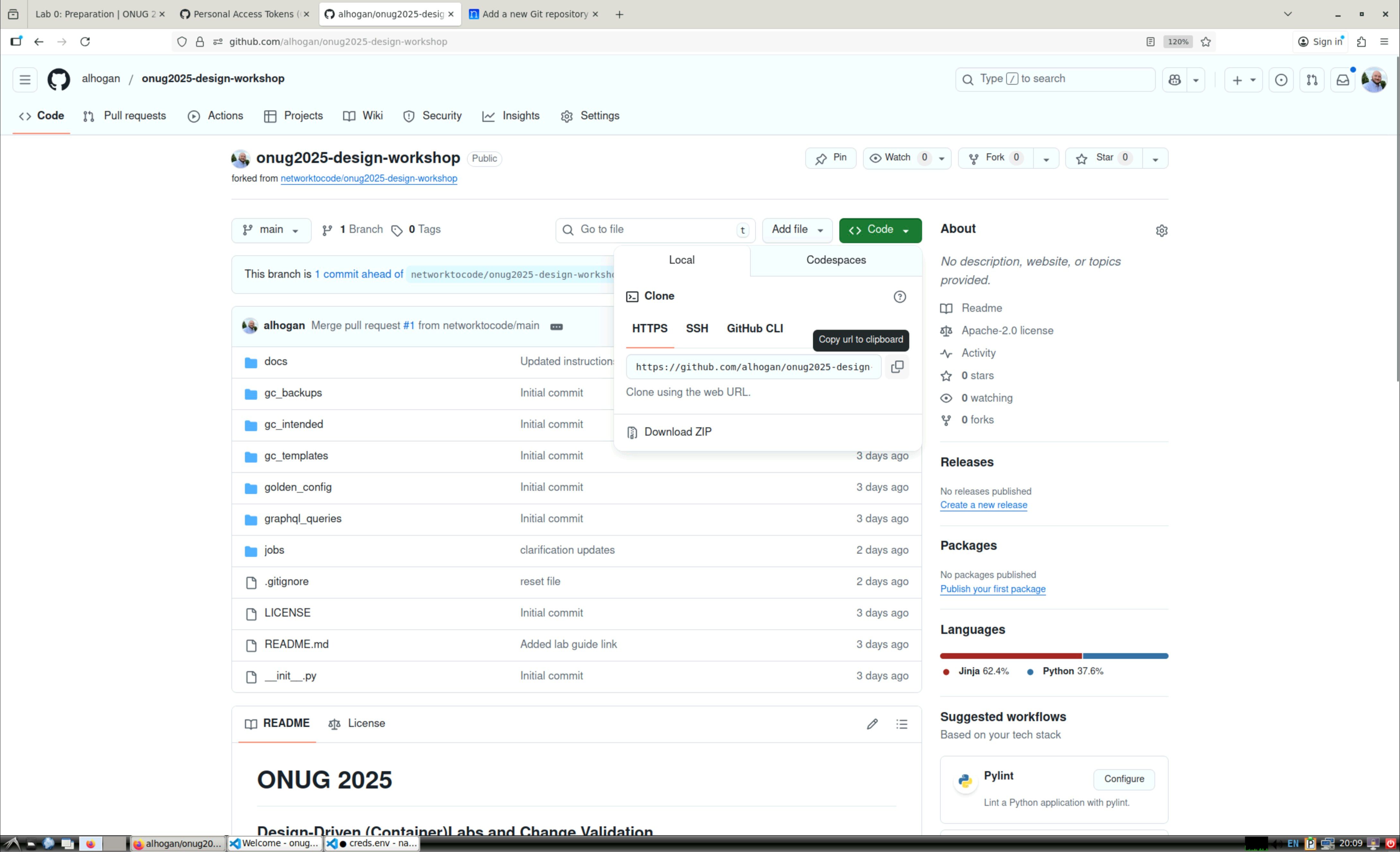Expand the commit message ellipsis
The width and height of the screenshot is (1400, 852).
(x=556, y=326)
